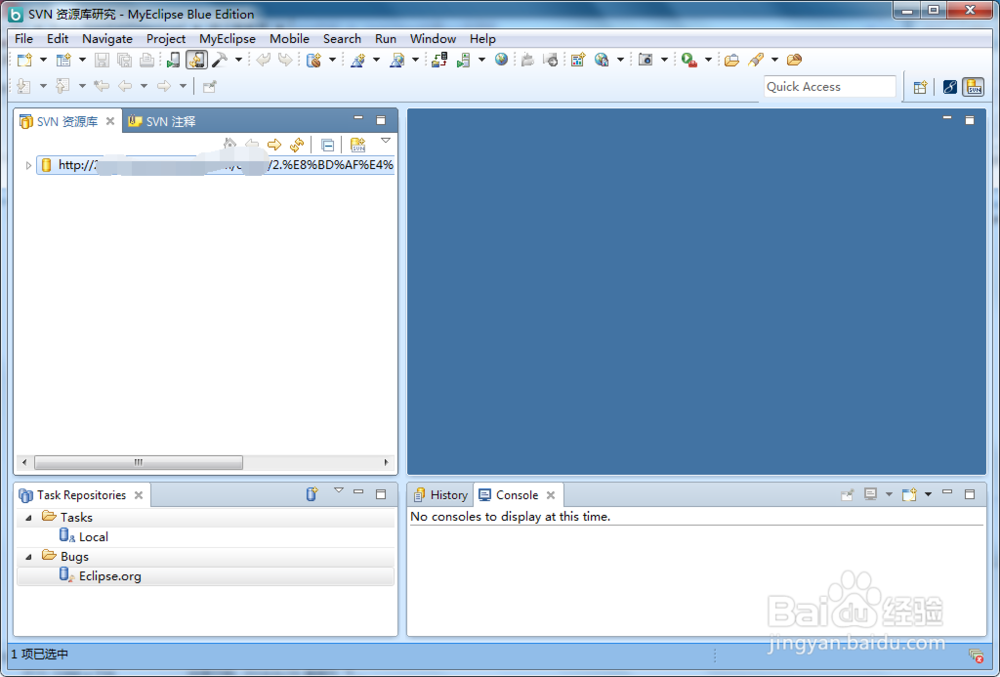Click the Open Perspective icon
The image size is (1000, 677).
[x=920, y=87]
